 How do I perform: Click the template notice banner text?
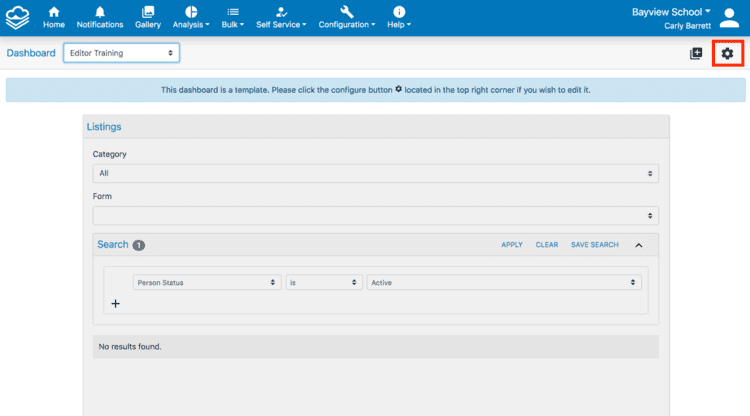click(375, 90)
